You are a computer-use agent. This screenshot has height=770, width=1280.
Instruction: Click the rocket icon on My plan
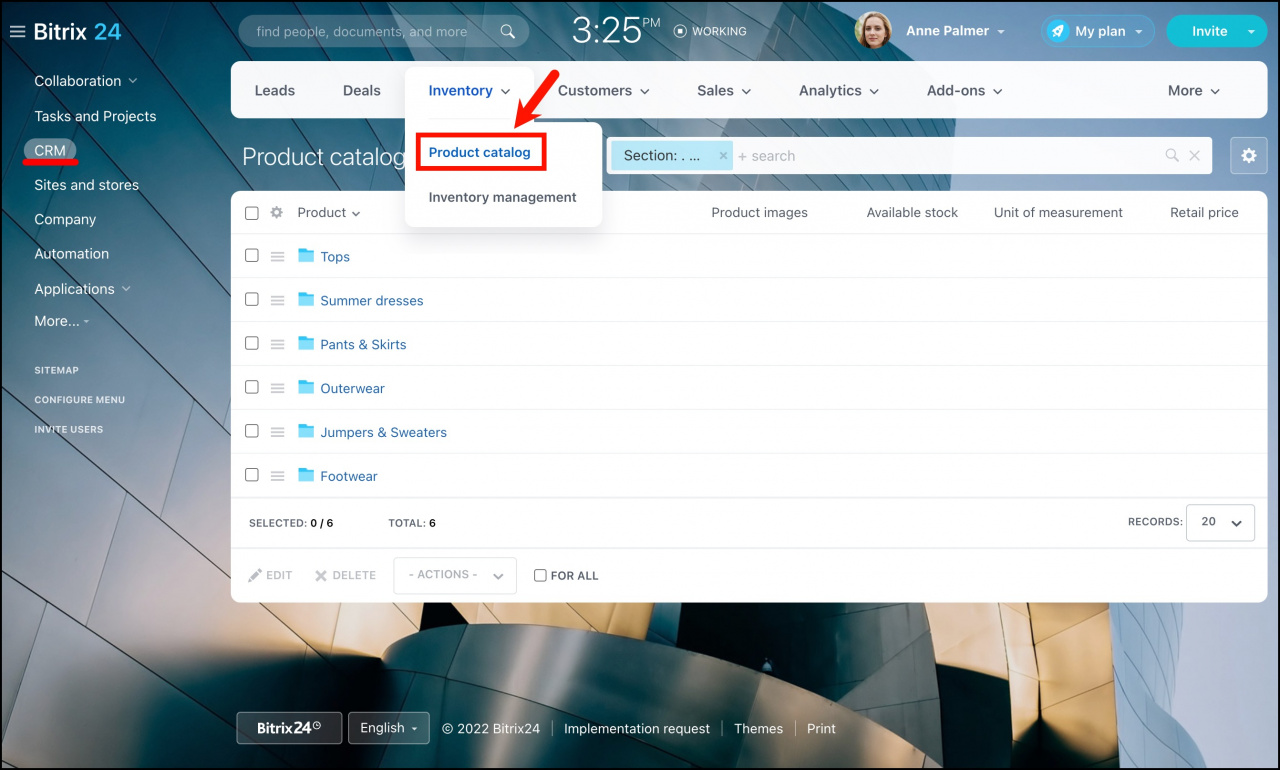[x=1057, y=31]
